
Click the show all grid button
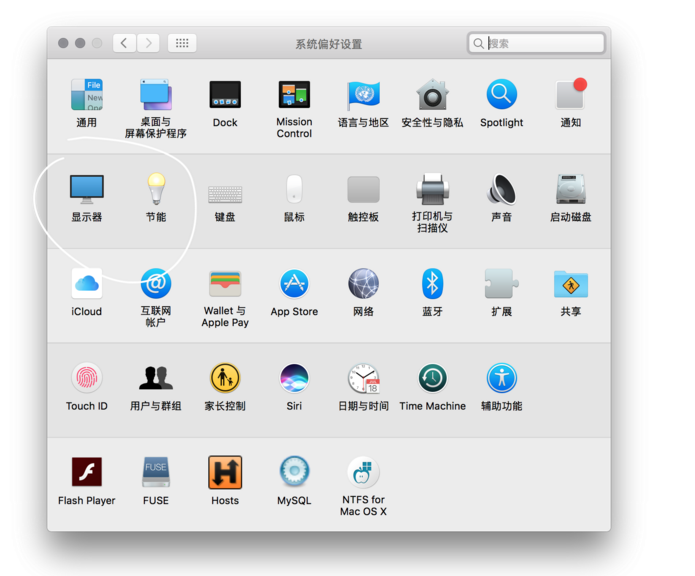pos(182,43)
